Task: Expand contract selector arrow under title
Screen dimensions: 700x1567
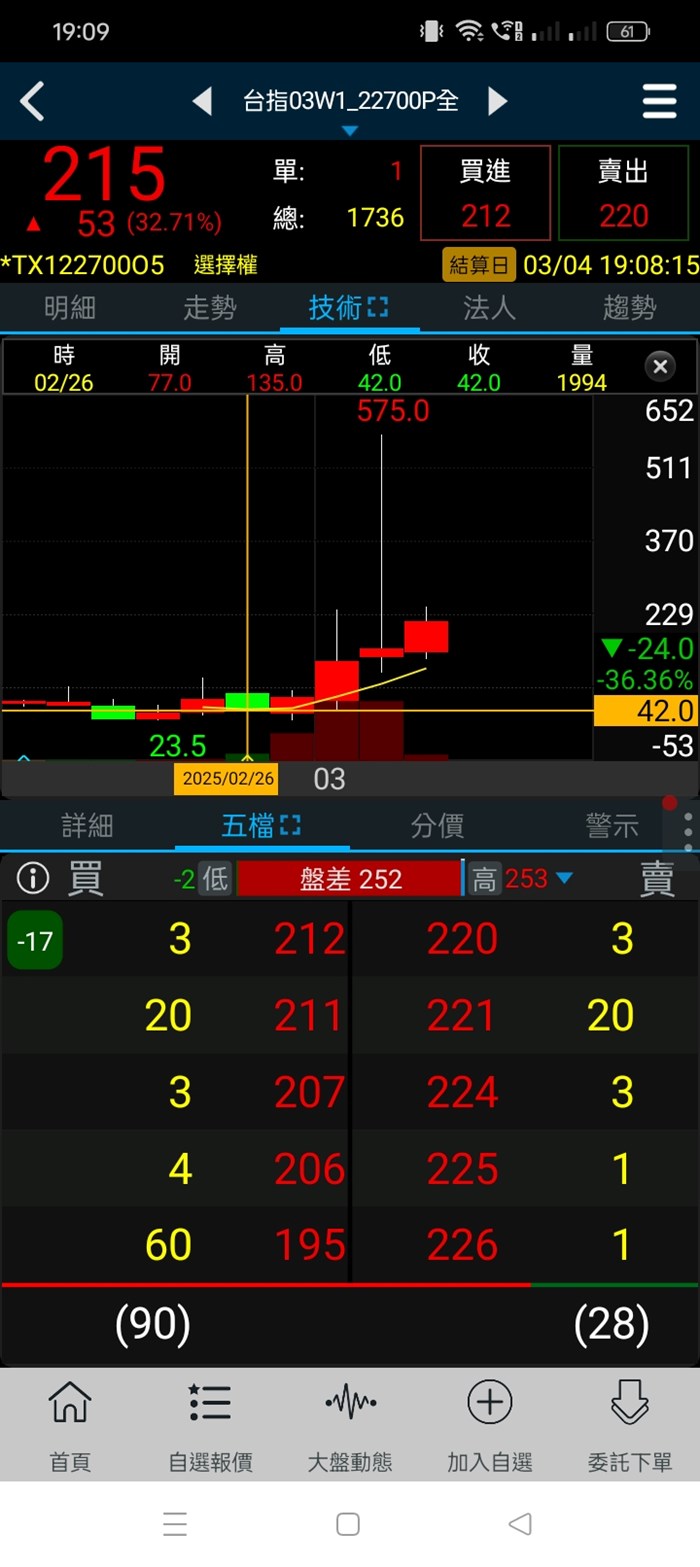Action: pyautogui.click(x=349, y=131)
